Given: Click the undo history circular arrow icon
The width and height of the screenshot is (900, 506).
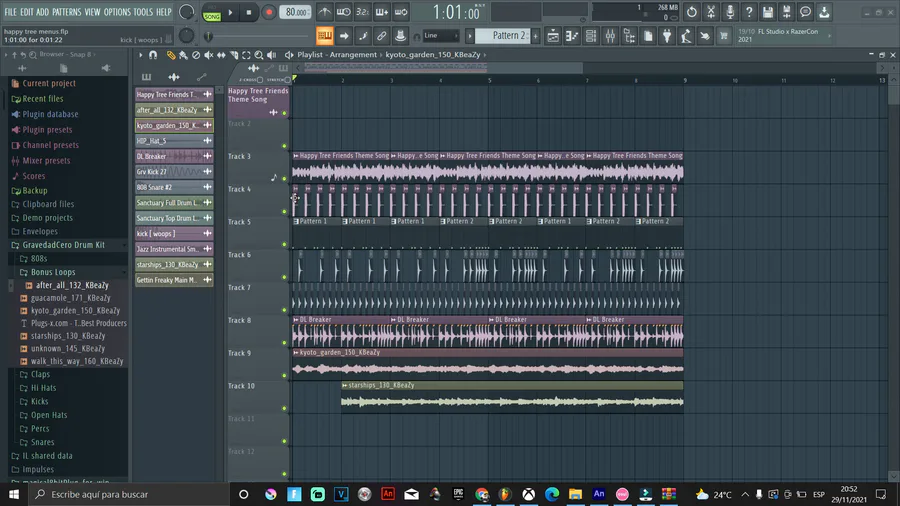Looking at the screenshot, I should click(x=692, y=12).
